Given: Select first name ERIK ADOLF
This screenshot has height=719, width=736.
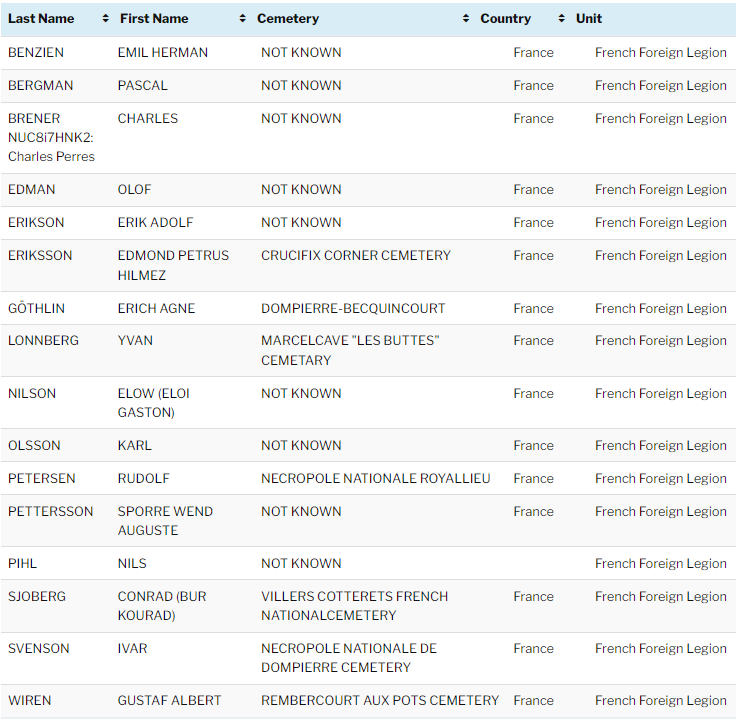Looking at the screenshot, I should pyautogui.click(x=155, y=222).
